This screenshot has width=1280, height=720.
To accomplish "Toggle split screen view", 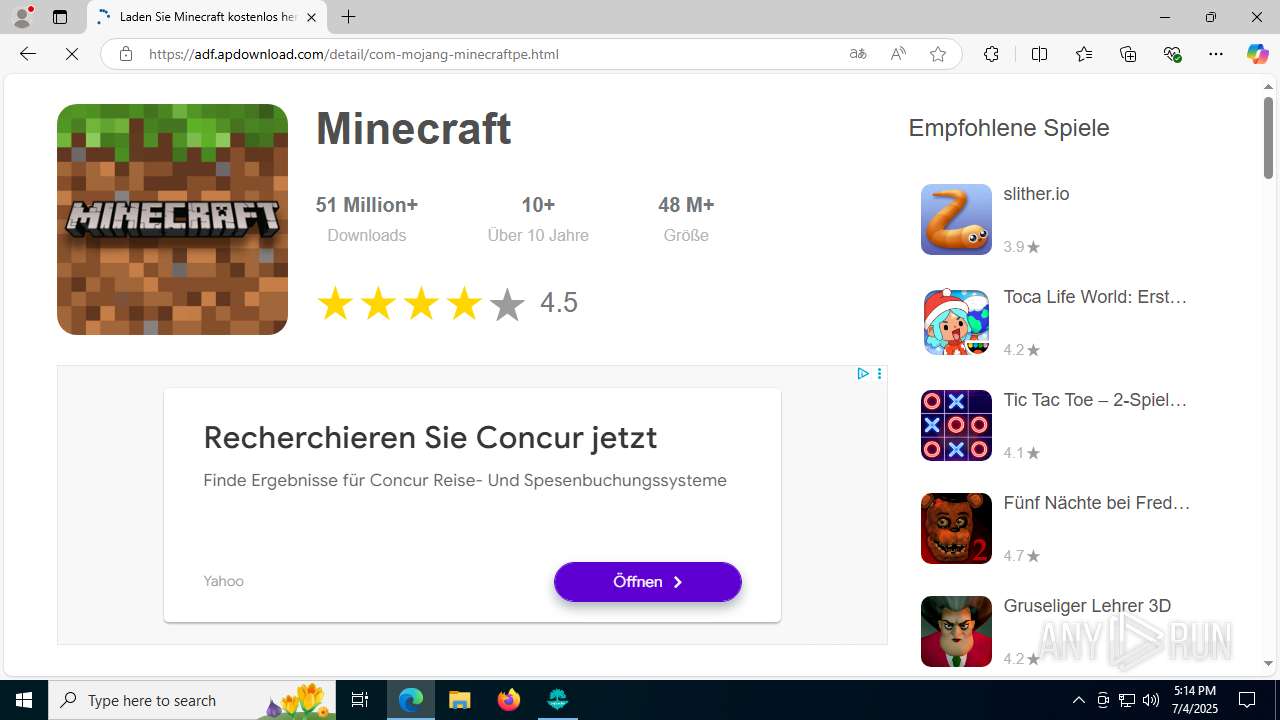I will tap(1039, 54).
